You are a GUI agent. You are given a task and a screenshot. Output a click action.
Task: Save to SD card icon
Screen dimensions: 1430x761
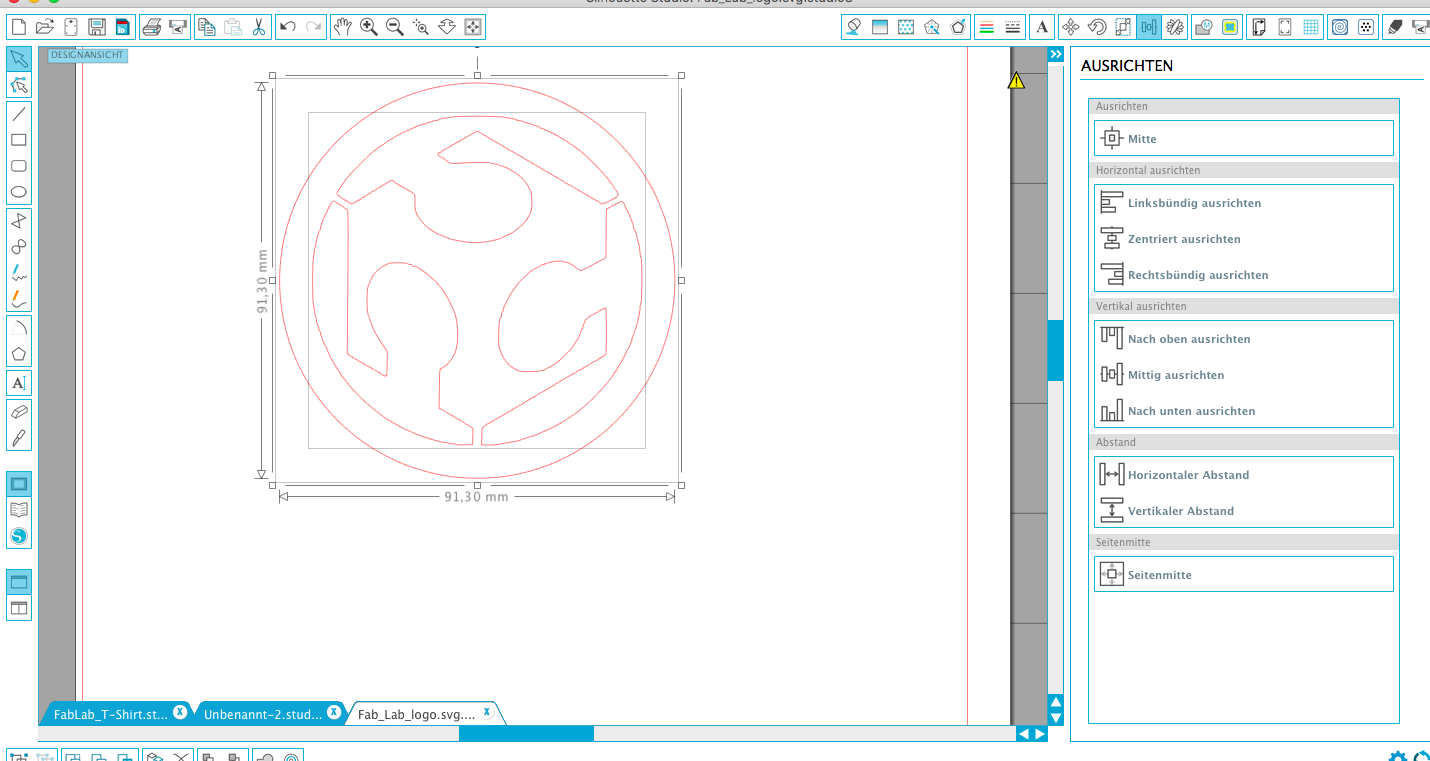pyautogui.click(x=122, y=27)
